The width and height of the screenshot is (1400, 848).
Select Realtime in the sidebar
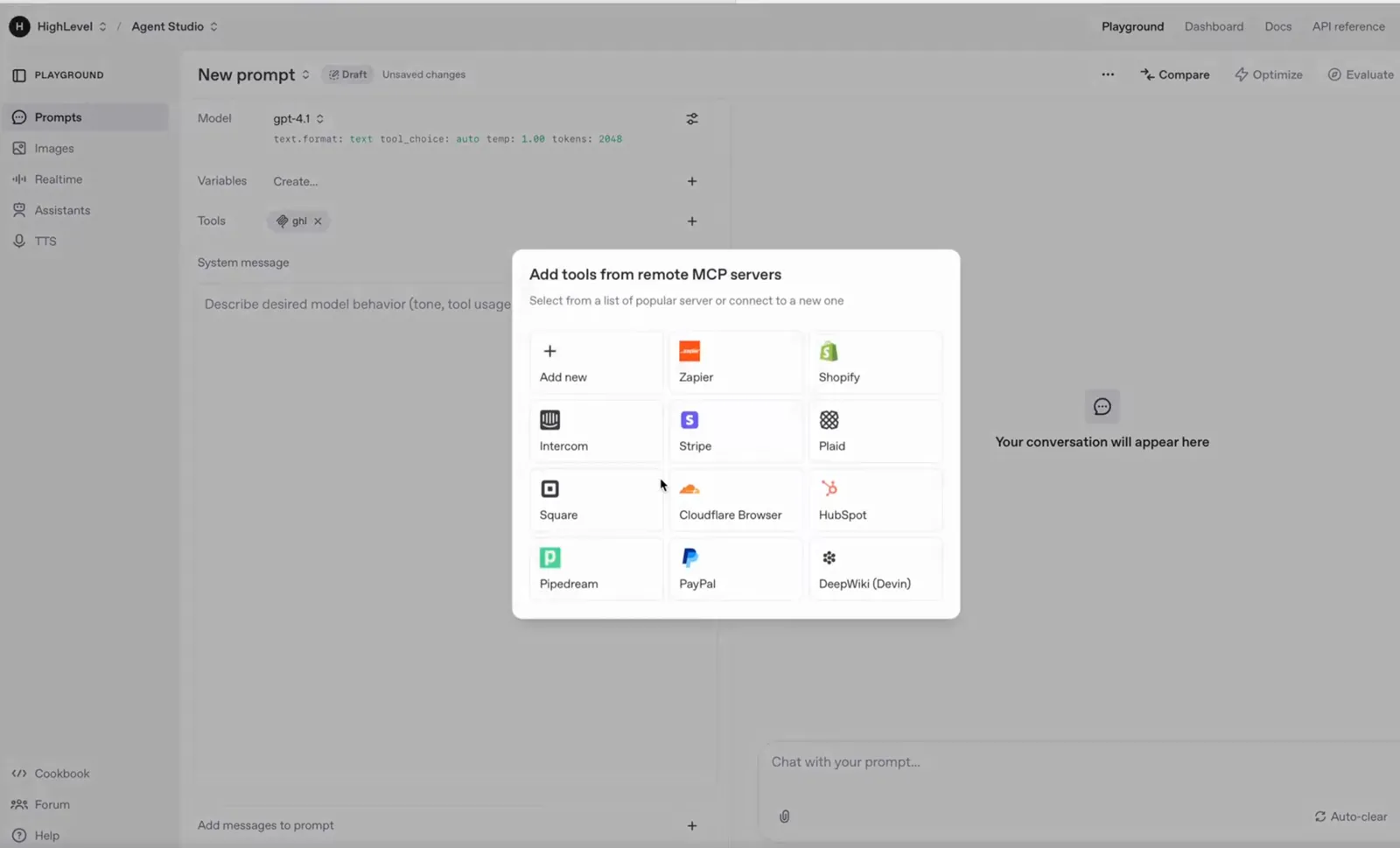click(85, 179)
